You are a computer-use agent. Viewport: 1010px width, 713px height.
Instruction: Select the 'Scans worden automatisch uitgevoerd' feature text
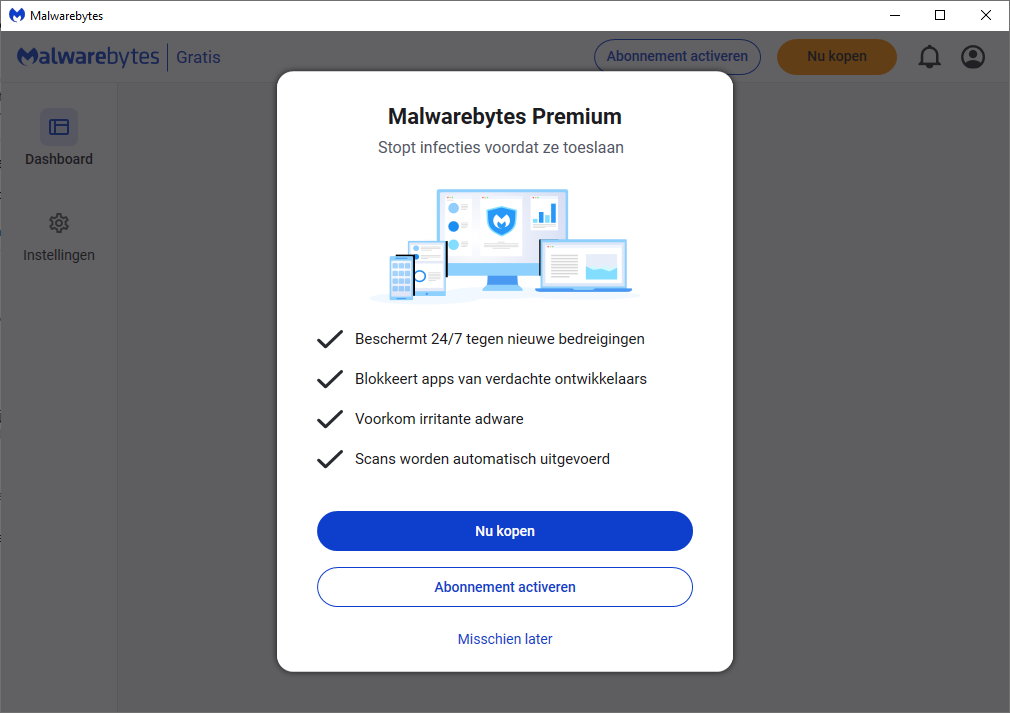click(x=482, y=459)
